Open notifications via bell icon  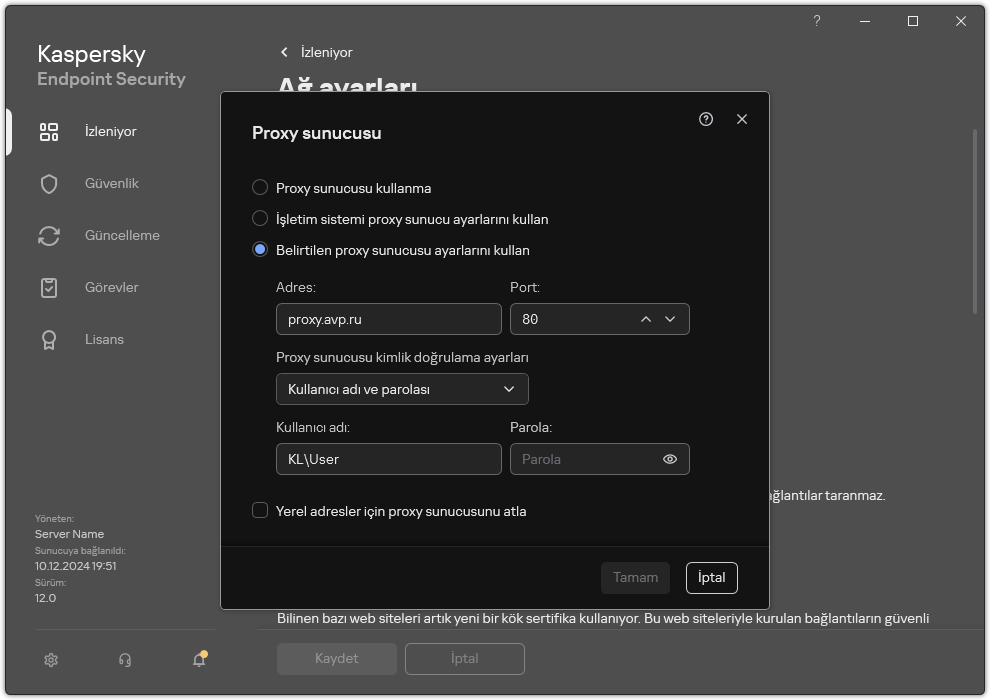198,660
